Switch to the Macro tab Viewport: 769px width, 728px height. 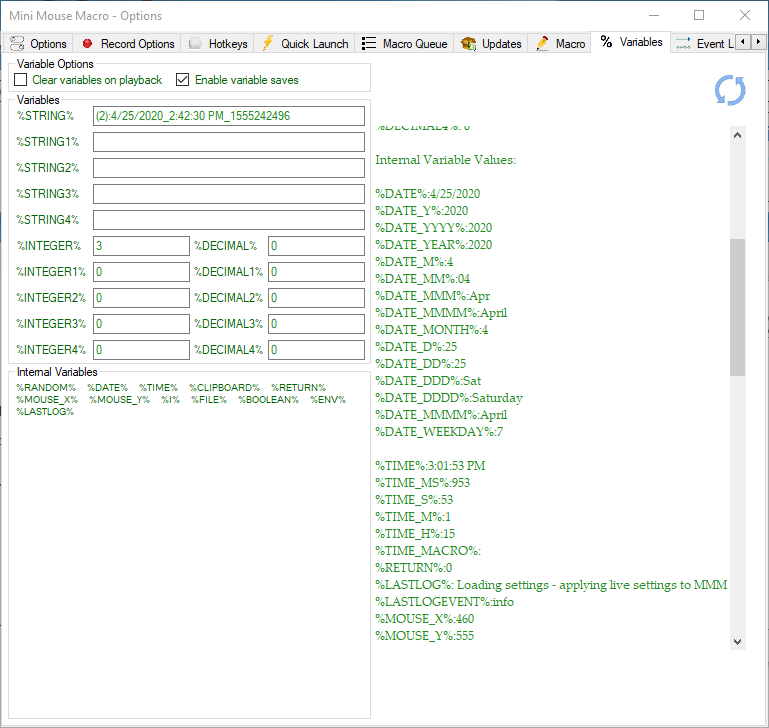coord(560,44)
